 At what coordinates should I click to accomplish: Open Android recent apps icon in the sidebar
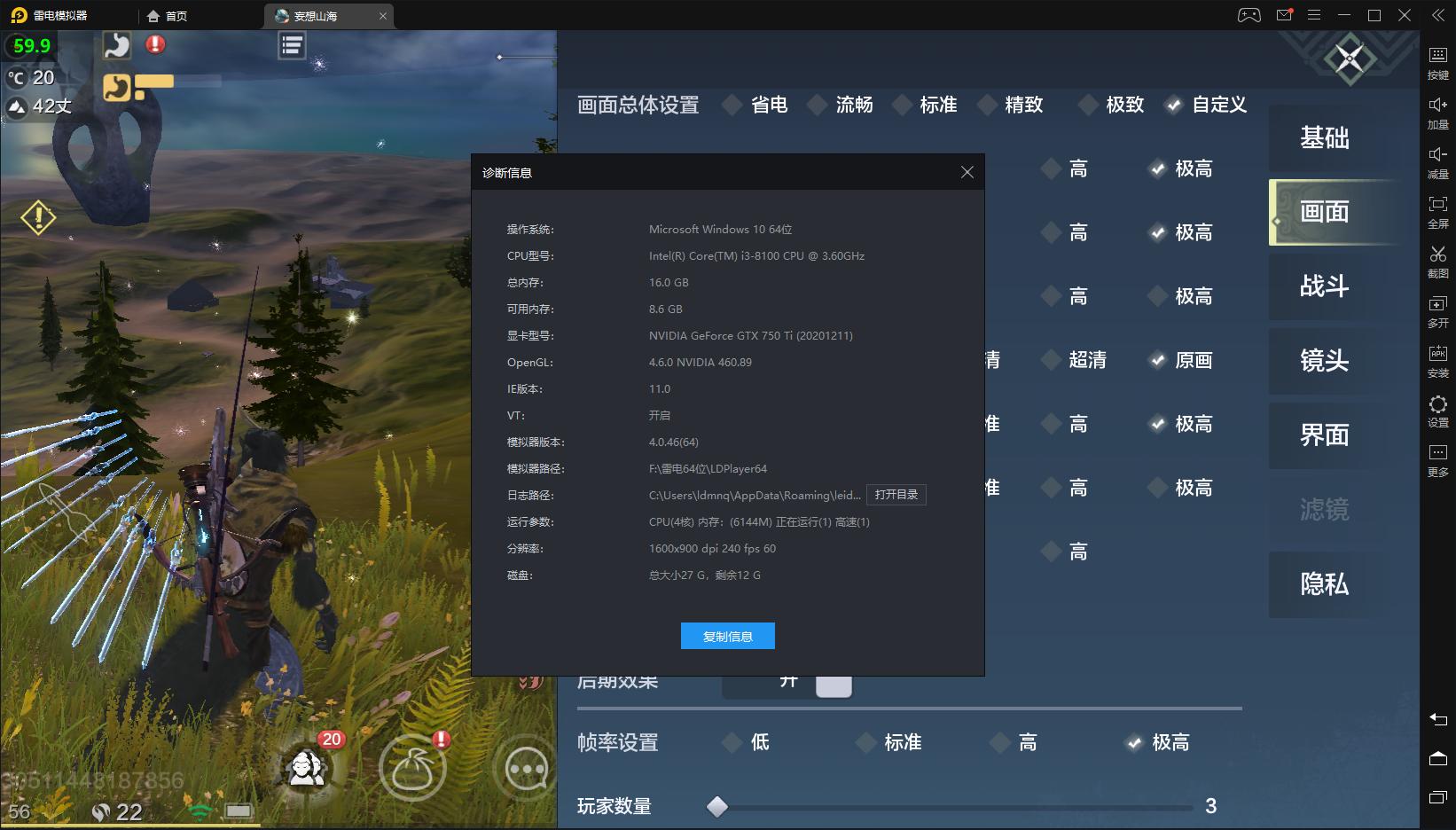click(x=1438, y=797)
